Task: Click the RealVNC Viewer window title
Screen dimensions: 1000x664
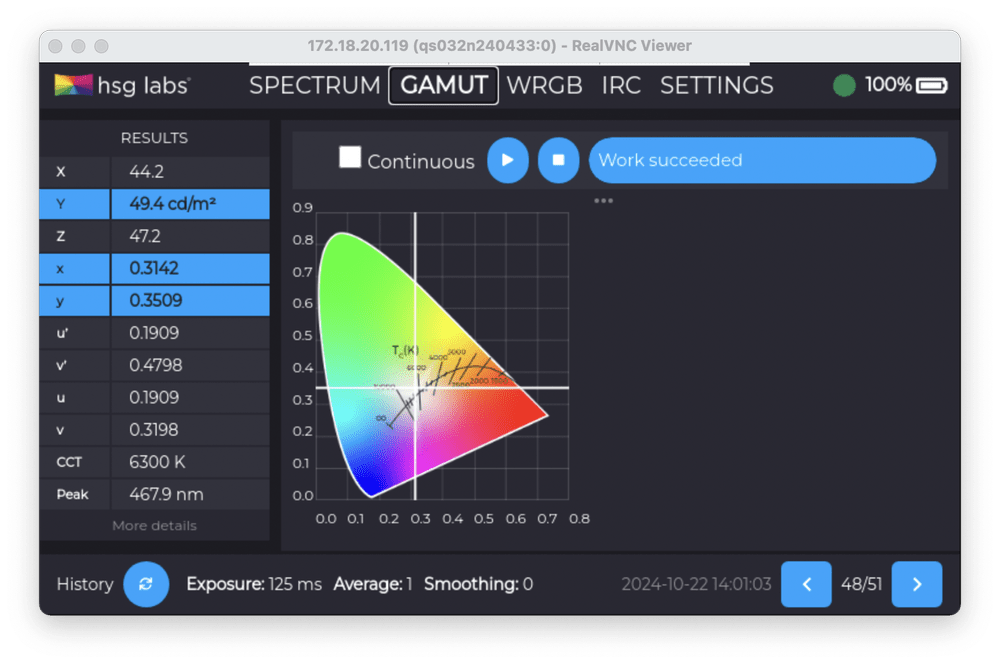Action: pos(499,46)
